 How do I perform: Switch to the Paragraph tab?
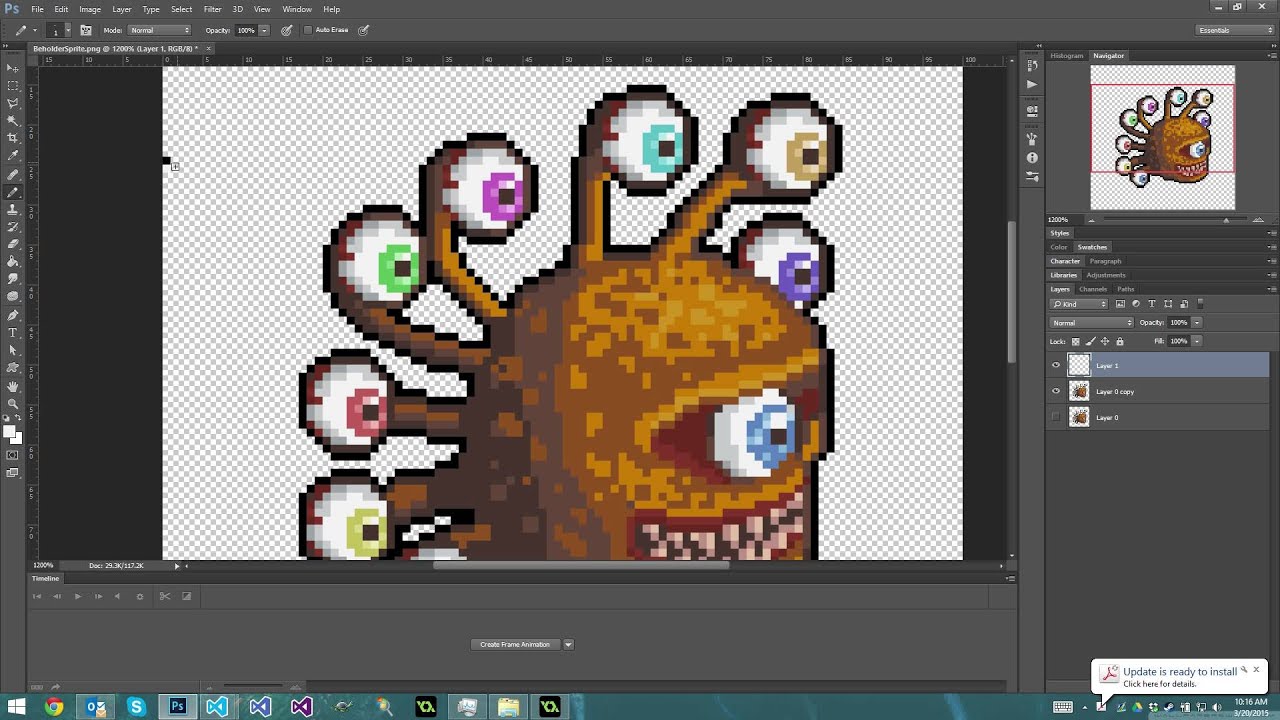click(1106, 261)
